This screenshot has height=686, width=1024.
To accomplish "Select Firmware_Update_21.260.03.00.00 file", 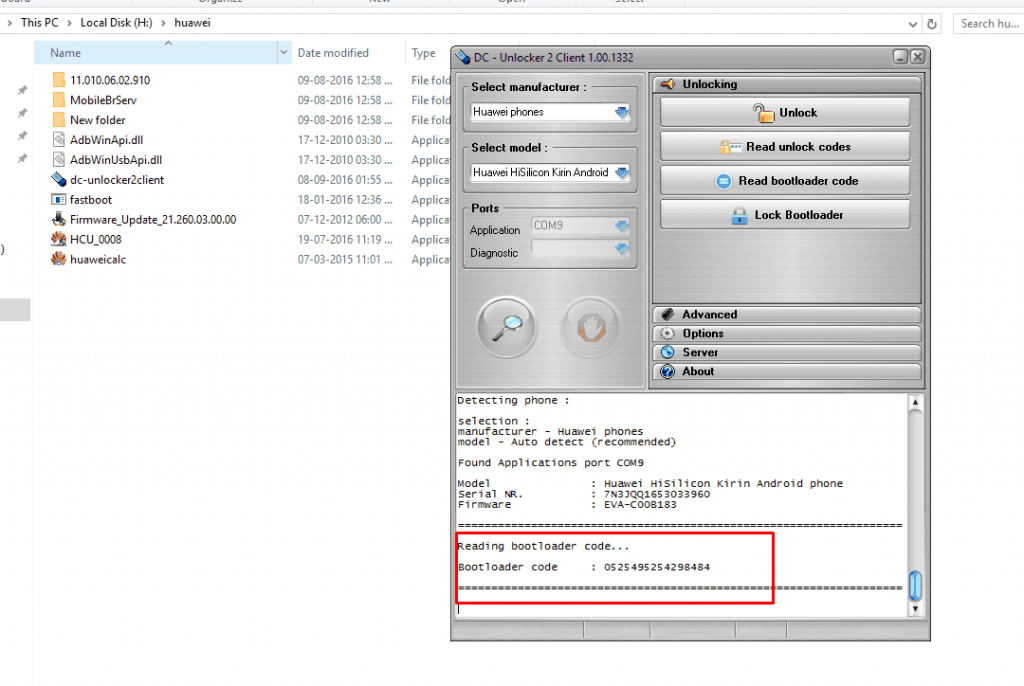I will [x=153, y=220].
